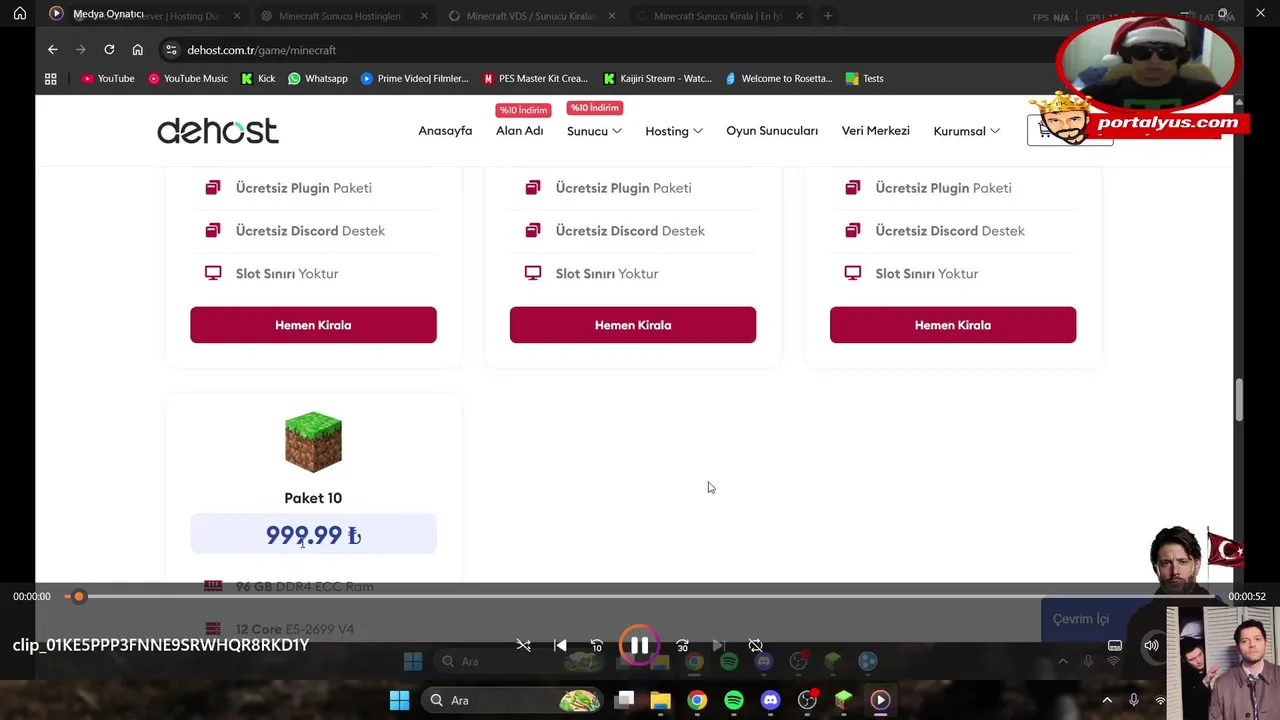Screen dimensions: 1280x720
Task: Open the Tests bookmark
Action: 864,78
